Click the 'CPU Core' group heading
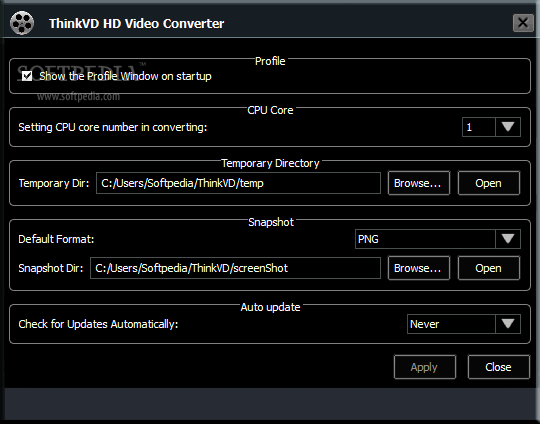 tap(270, 110)
